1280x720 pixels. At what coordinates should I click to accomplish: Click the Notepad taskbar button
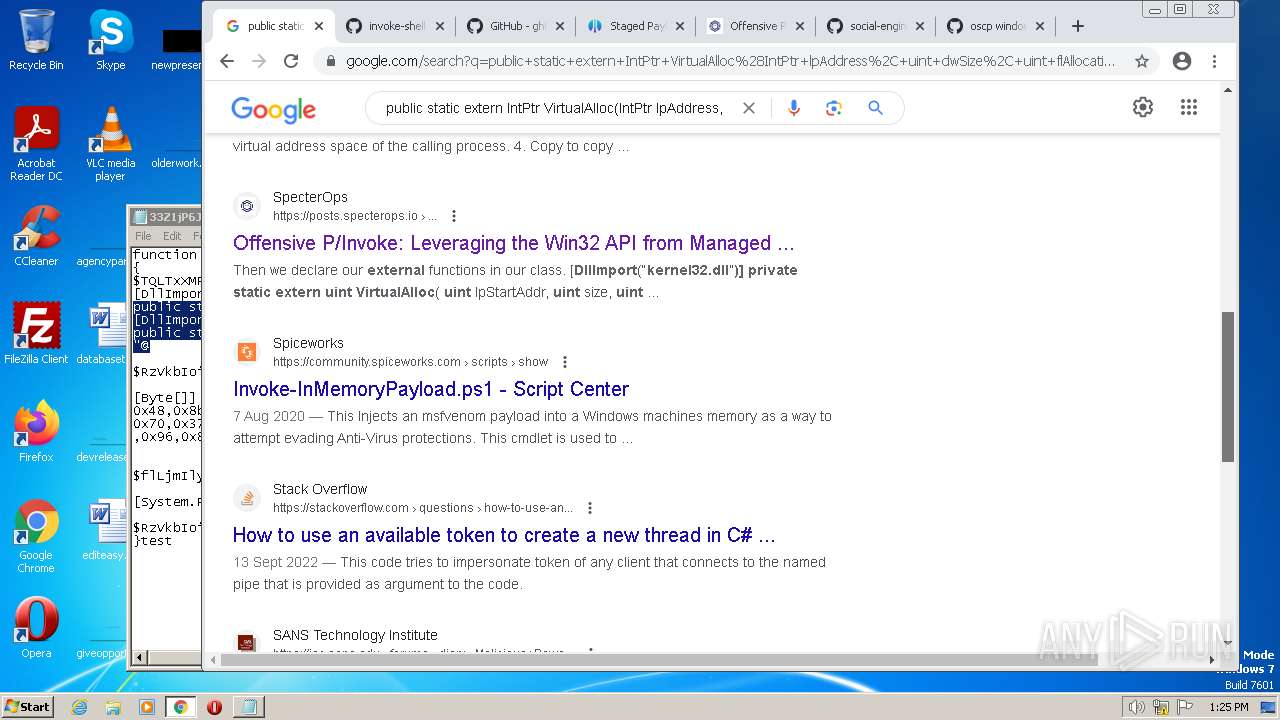tap(248, 707)
